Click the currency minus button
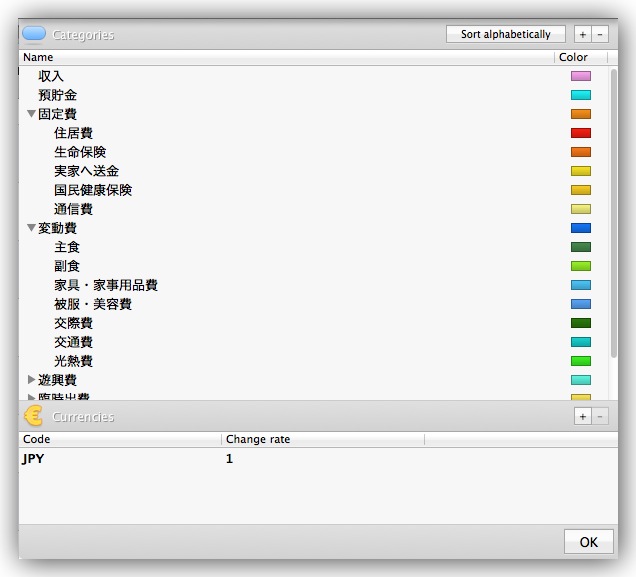Image resolution: width=636 pixels, height=577 pixels. 600,416
